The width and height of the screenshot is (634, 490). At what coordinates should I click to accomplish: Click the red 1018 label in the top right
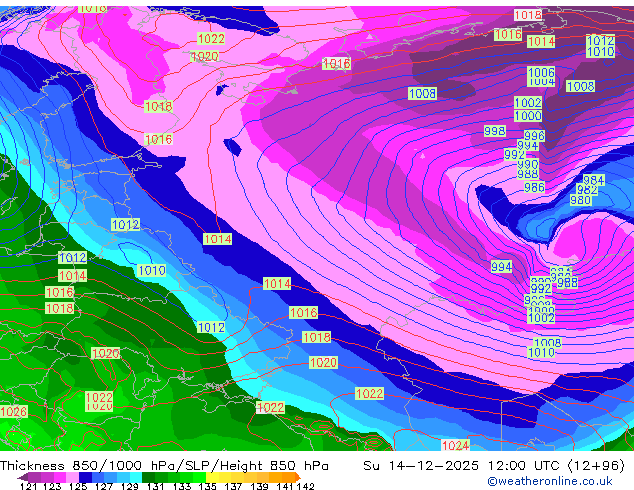[528, 15]
